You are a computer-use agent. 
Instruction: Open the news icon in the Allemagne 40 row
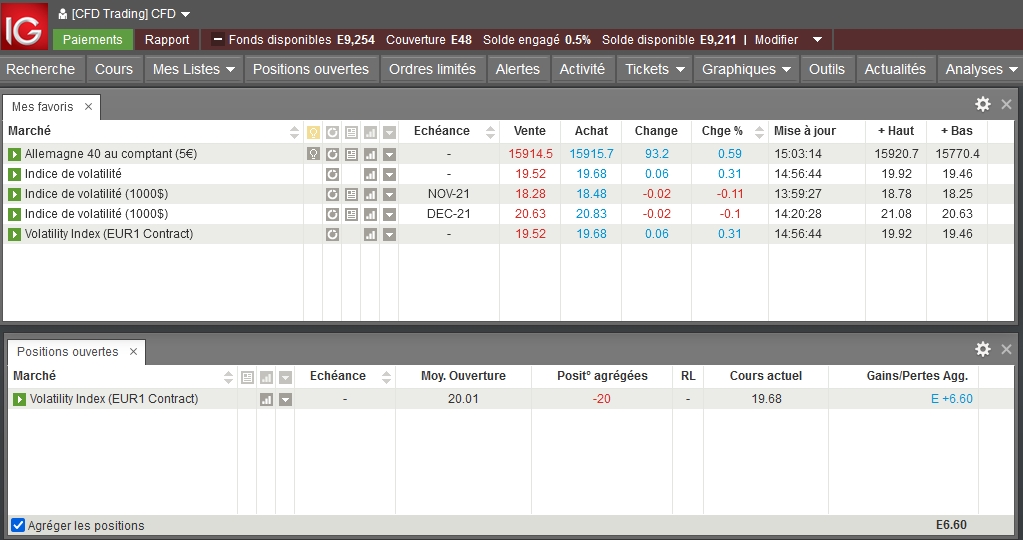coord(351,154)
